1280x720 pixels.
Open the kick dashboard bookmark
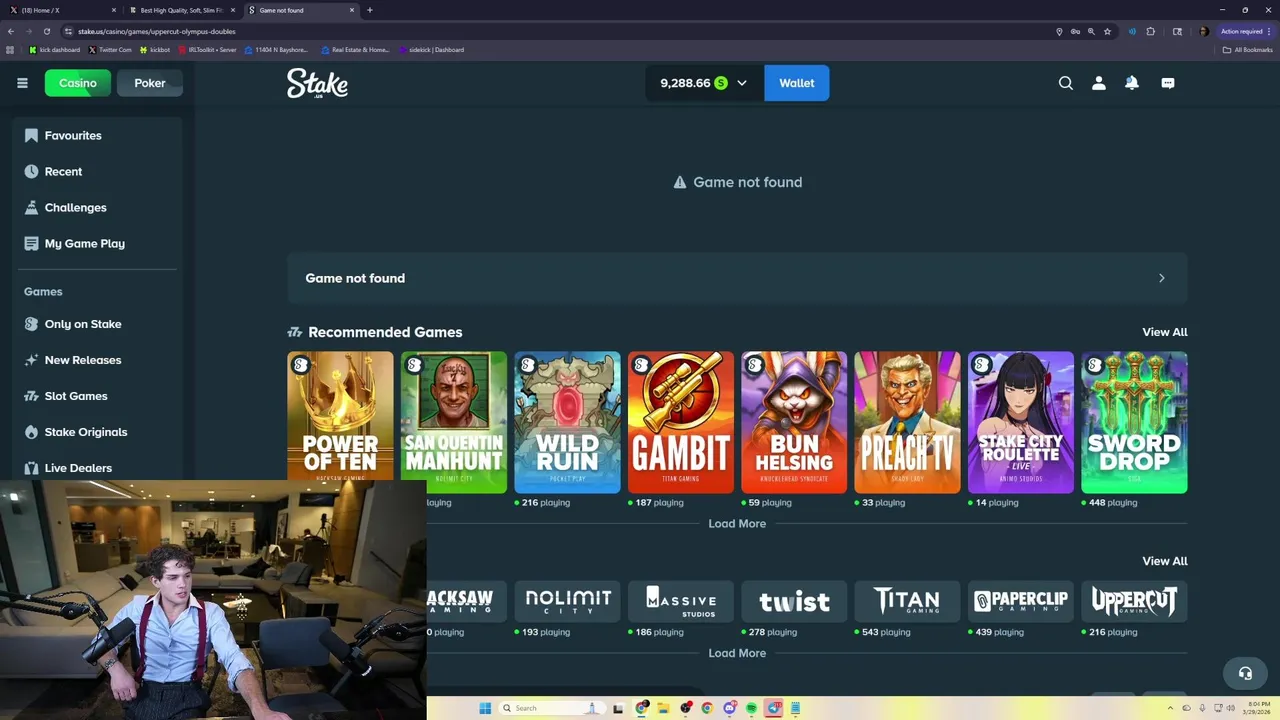click(55, 50)
